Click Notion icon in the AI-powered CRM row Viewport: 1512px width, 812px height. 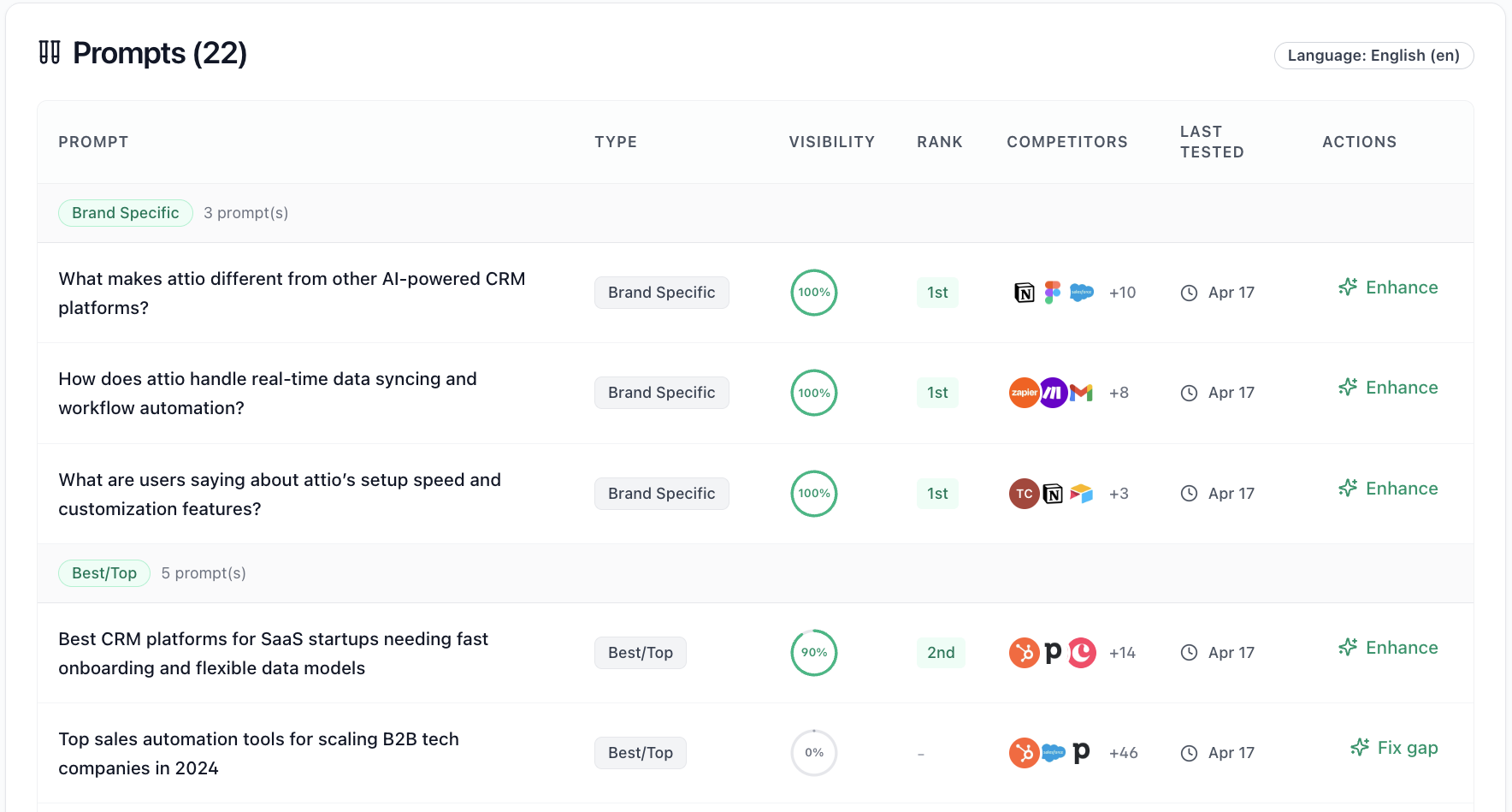tap(1025, 293)
